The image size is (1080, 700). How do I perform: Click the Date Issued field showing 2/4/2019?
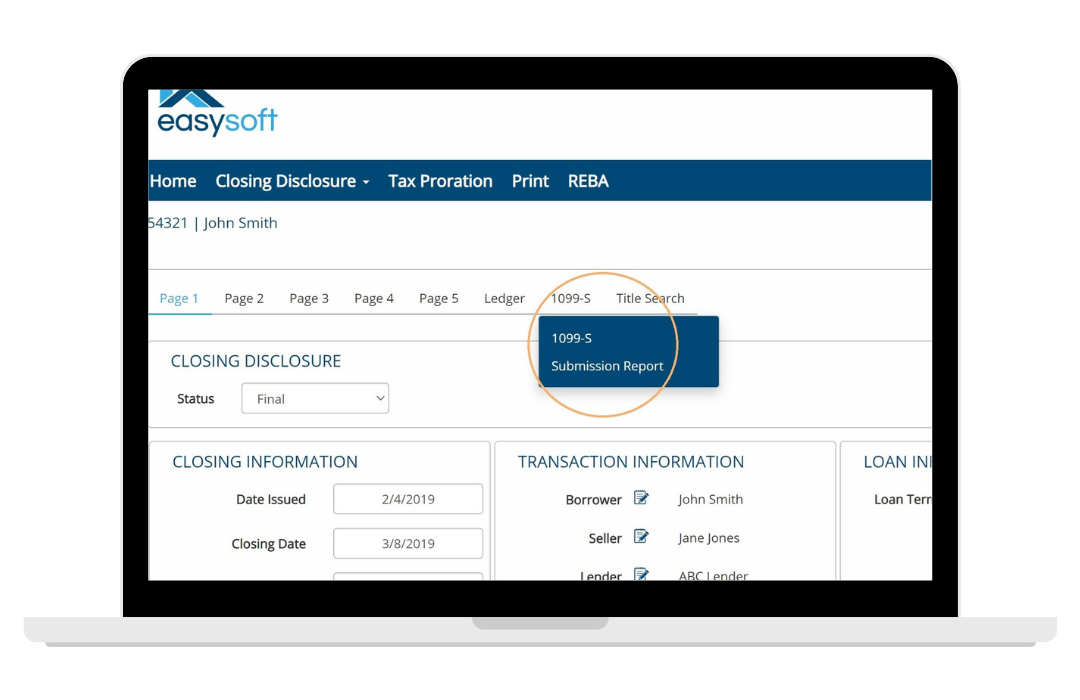pos(407,498)
